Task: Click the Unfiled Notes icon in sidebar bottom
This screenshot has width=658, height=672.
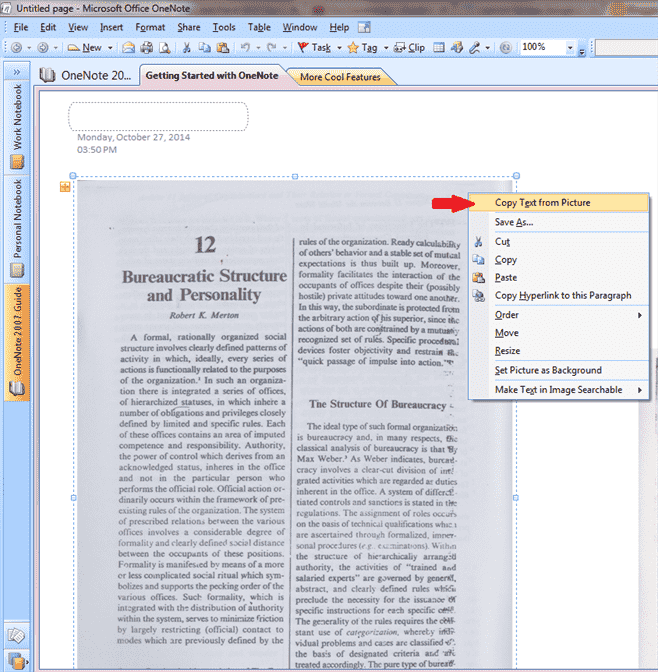Action: coord(17,636)
